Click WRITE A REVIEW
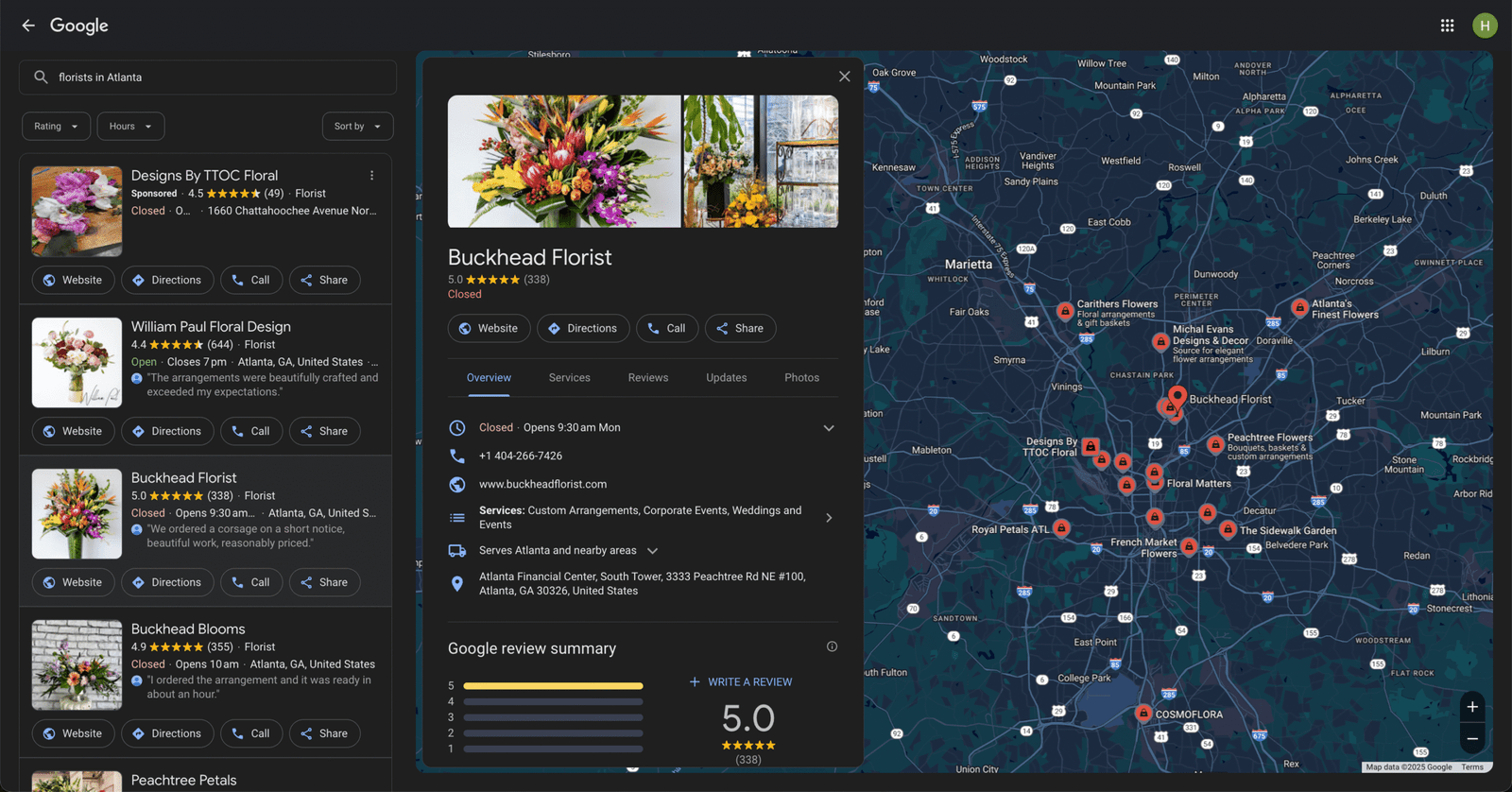Image resolution: width=1512 pixels, height=792 pixels. pos(741,682)
